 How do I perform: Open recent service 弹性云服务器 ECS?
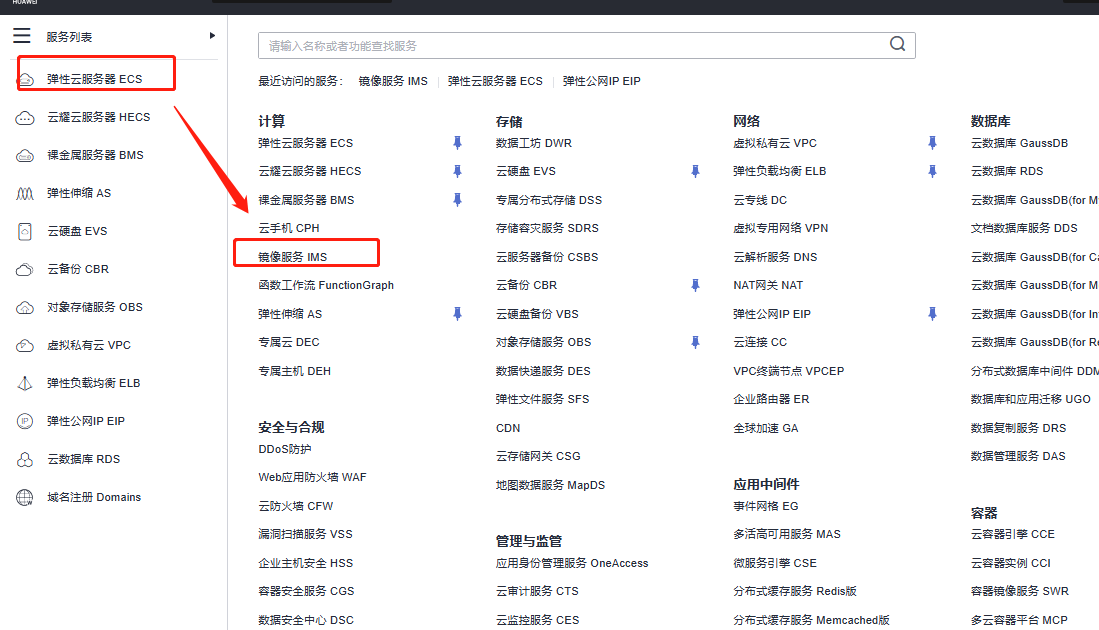click(496, 81)
